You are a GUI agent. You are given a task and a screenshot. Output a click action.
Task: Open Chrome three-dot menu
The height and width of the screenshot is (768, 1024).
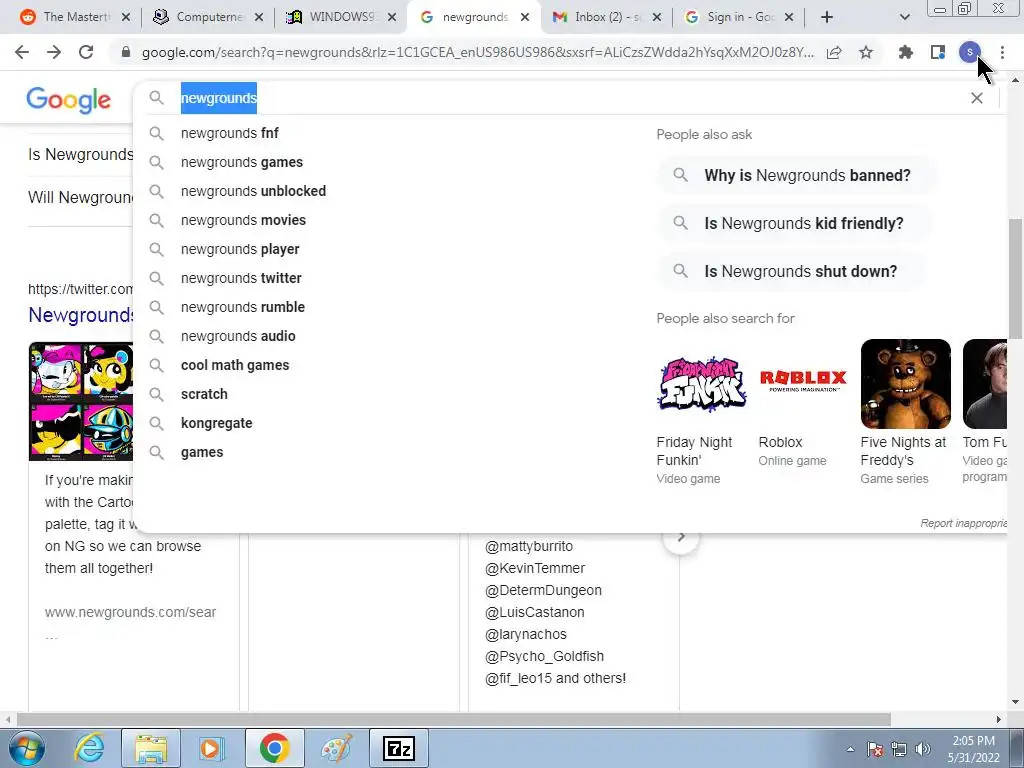[x=1002, y=52]
